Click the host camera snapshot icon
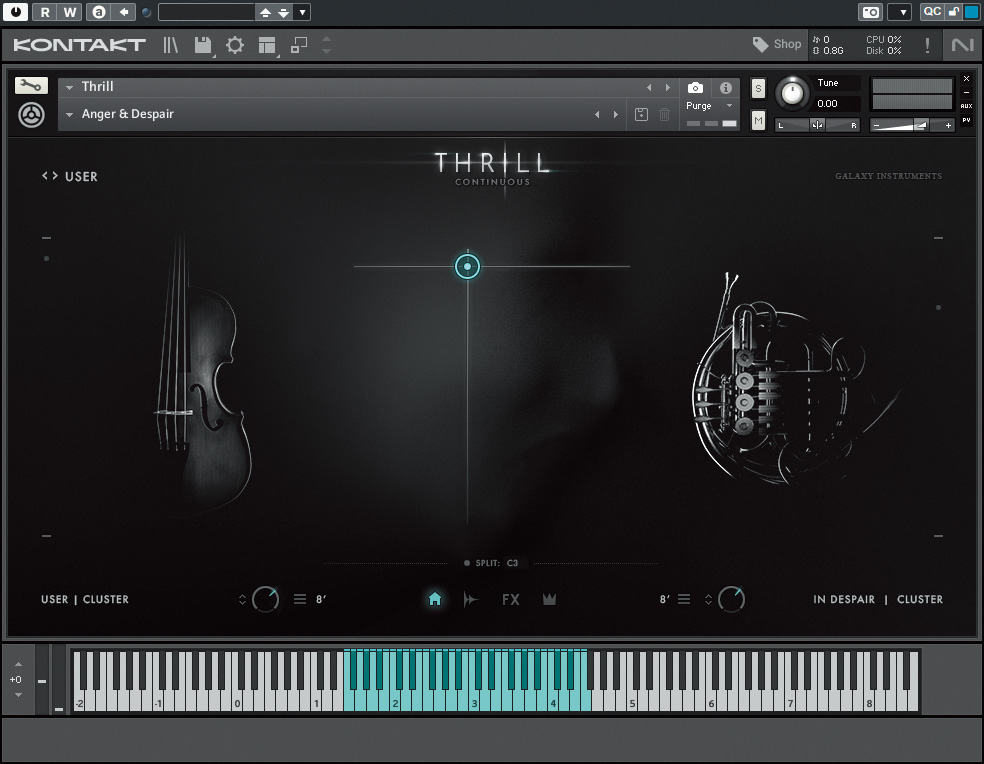984x764 pixels. (870, 12)
